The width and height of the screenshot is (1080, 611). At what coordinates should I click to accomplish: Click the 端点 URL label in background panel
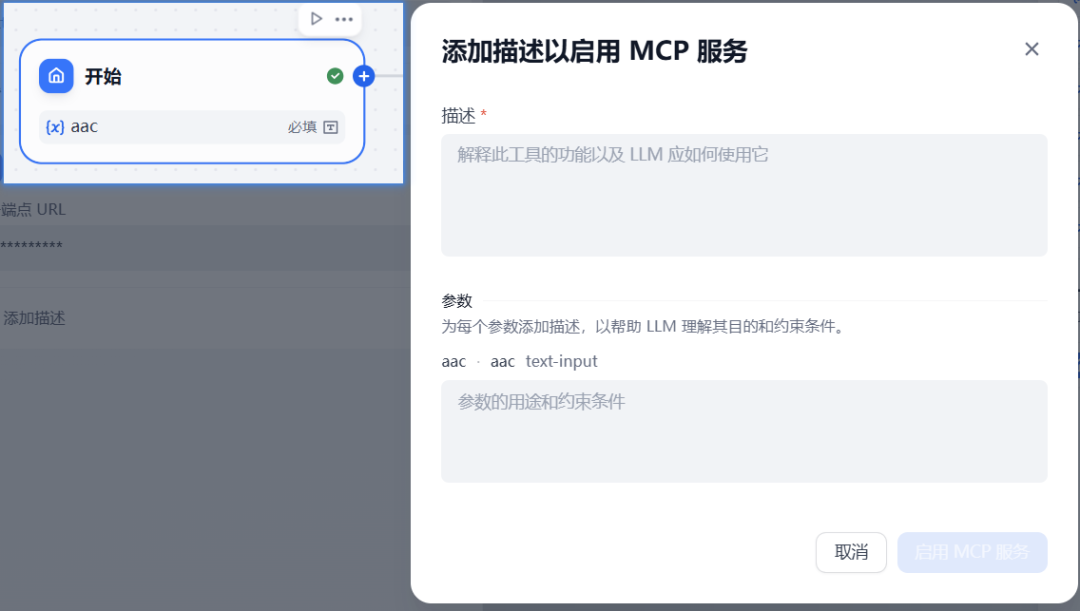(x=33, y=209)
